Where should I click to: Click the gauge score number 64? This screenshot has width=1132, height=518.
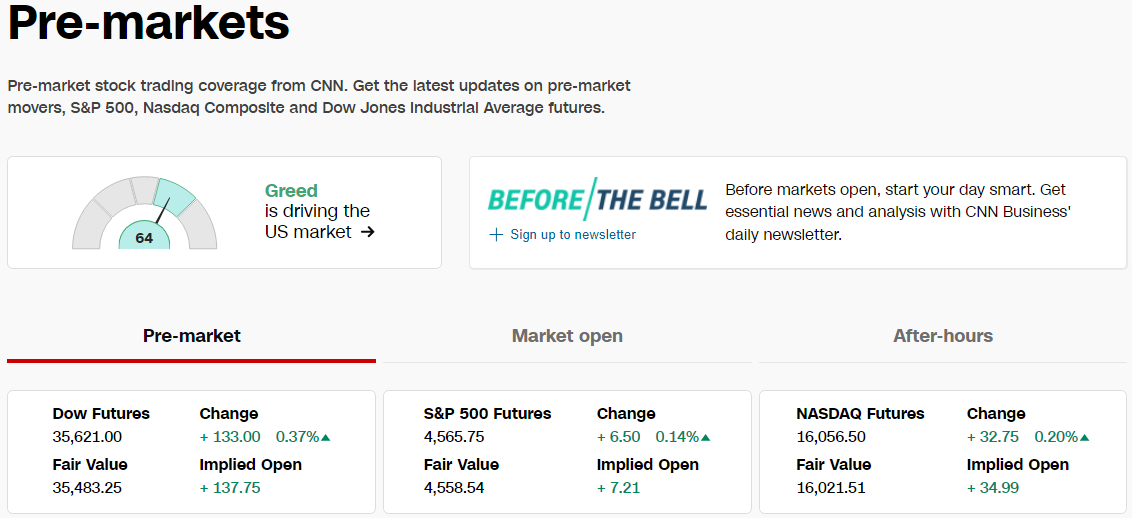144,238
